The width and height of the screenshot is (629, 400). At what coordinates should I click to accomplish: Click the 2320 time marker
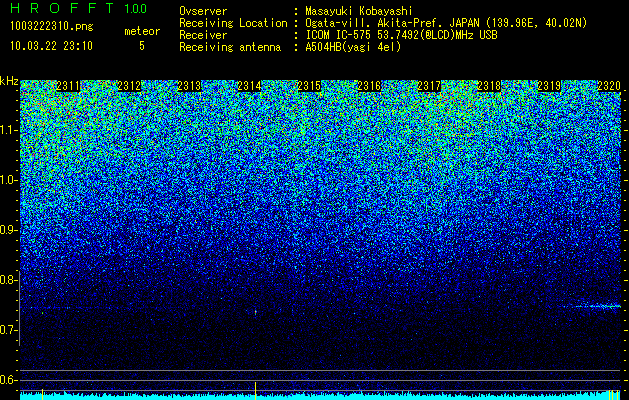click(x=609, y=86)
